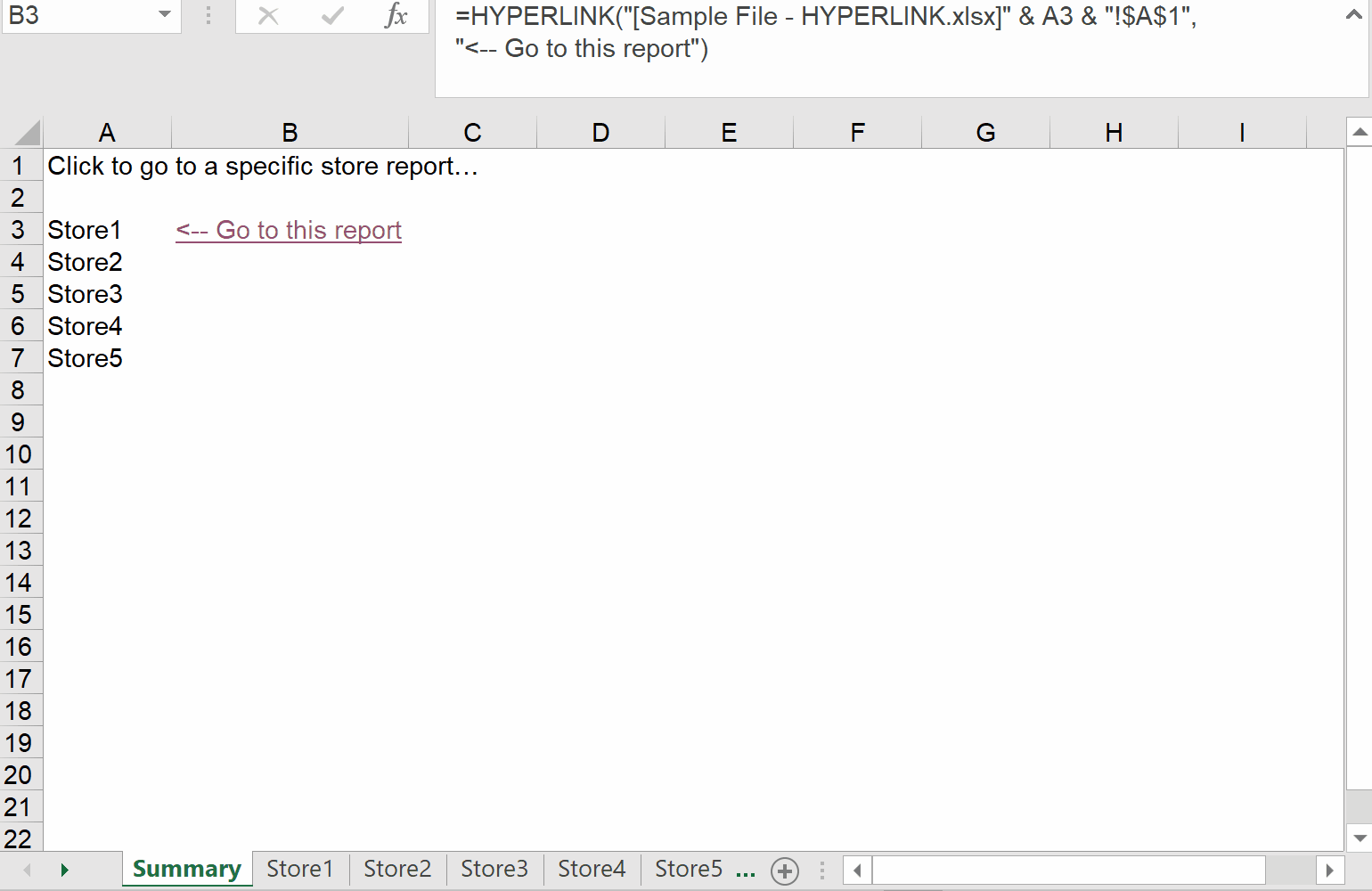Switch to the Store3 sheet tab
Screen dimensions: 1372x891
494,869
